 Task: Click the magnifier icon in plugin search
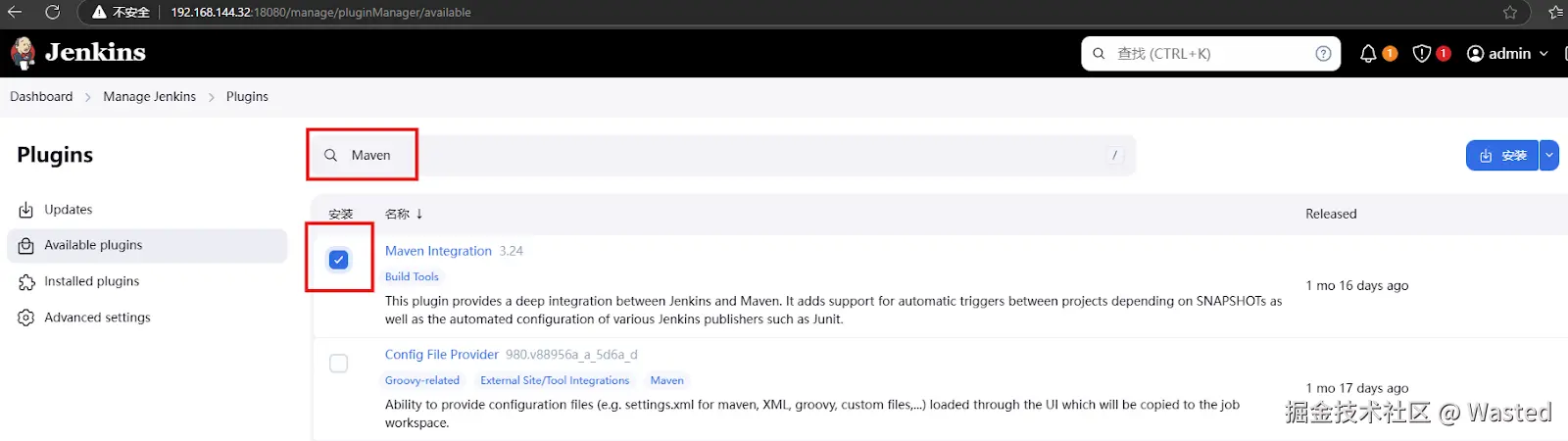(331, 155)
